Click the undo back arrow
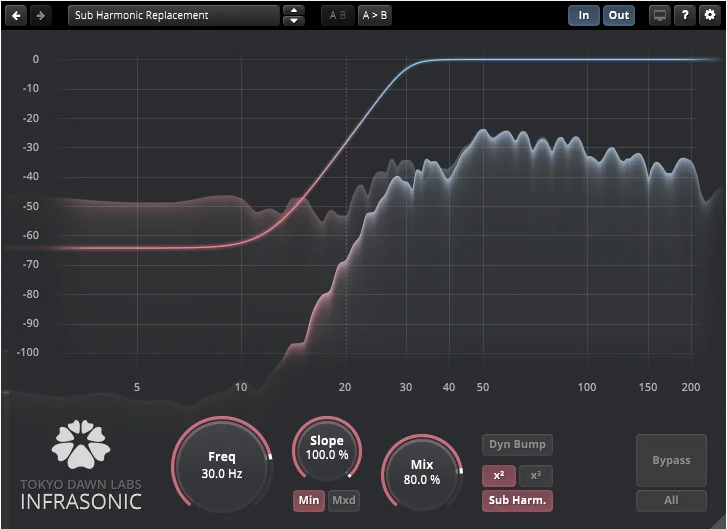Screen dimensions: 727x529 pyautogui.click(x=16, y=15)
